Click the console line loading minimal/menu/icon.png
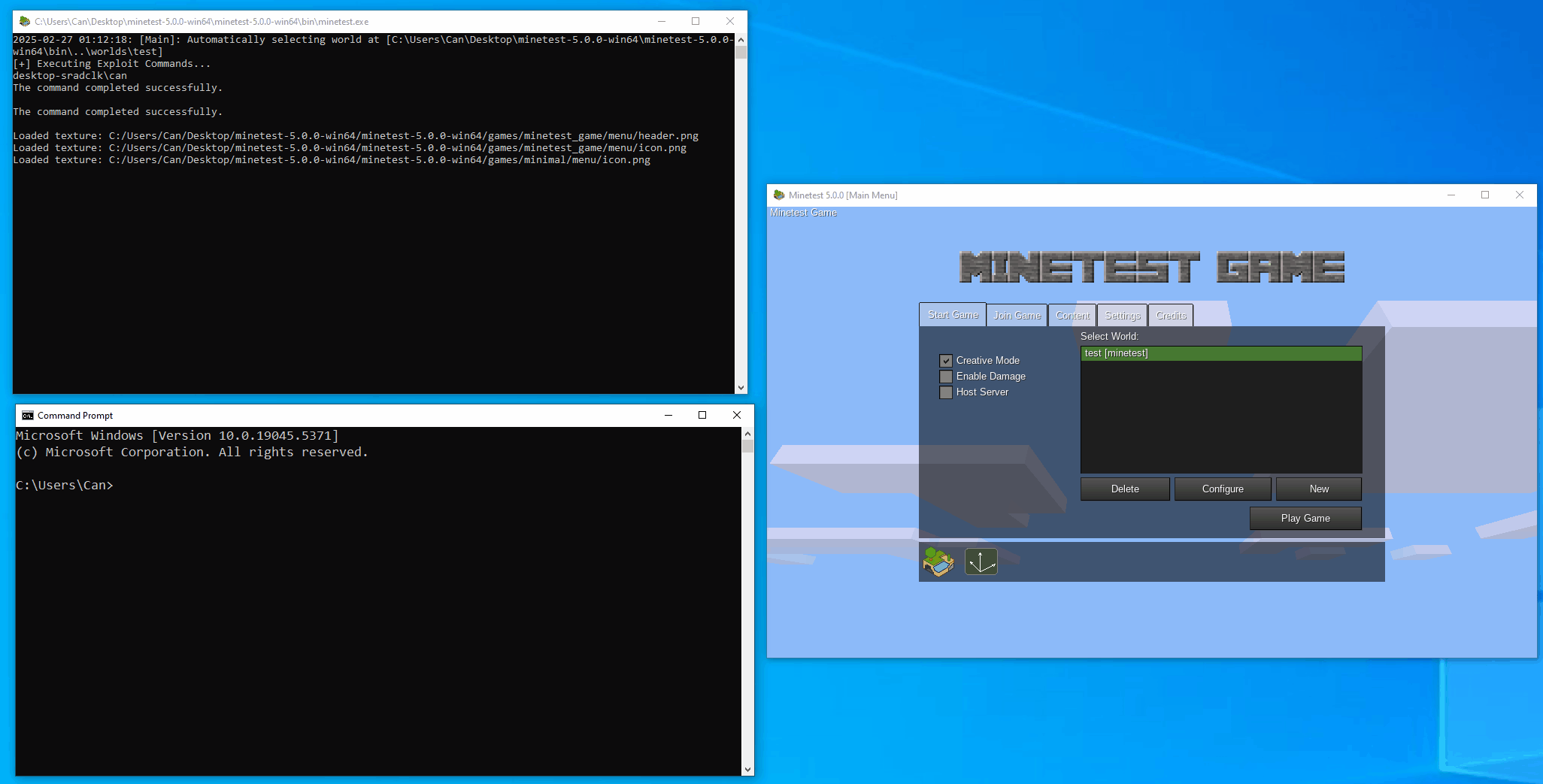1543x784 pixels. [x=332, y=160]
